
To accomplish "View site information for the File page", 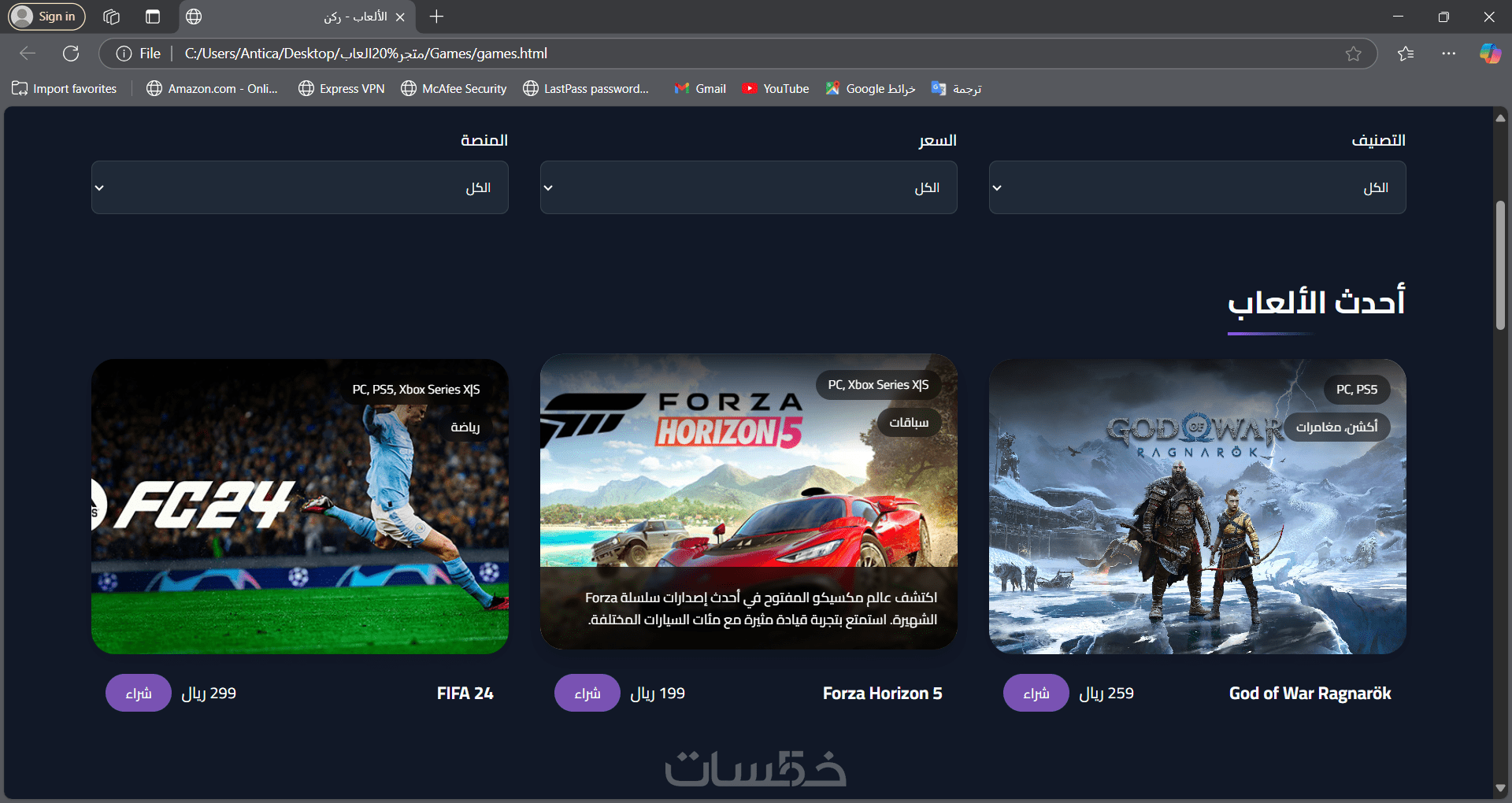I will click(139, 54).
